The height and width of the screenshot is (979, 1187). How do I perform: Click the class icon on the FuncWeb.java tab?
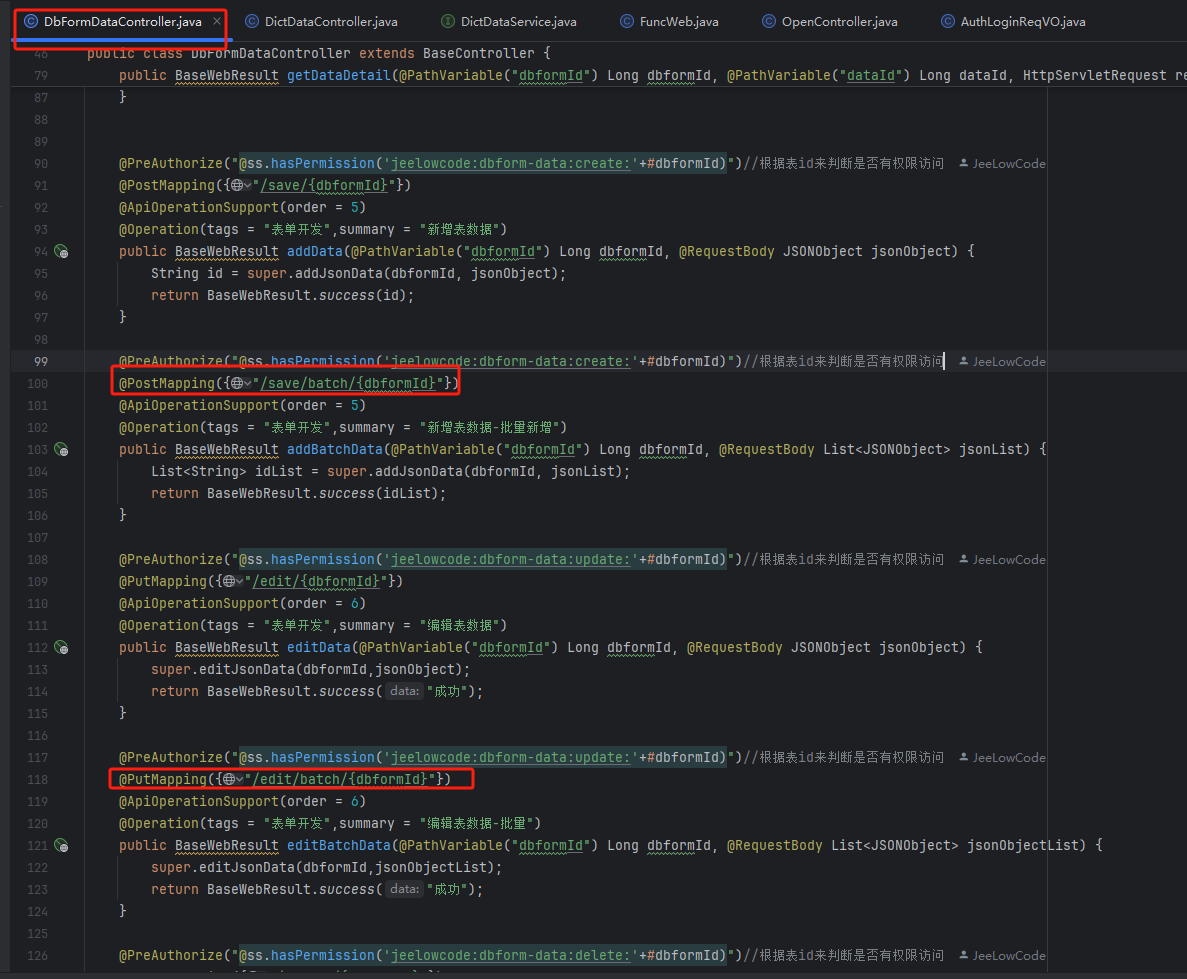[627, 21]
